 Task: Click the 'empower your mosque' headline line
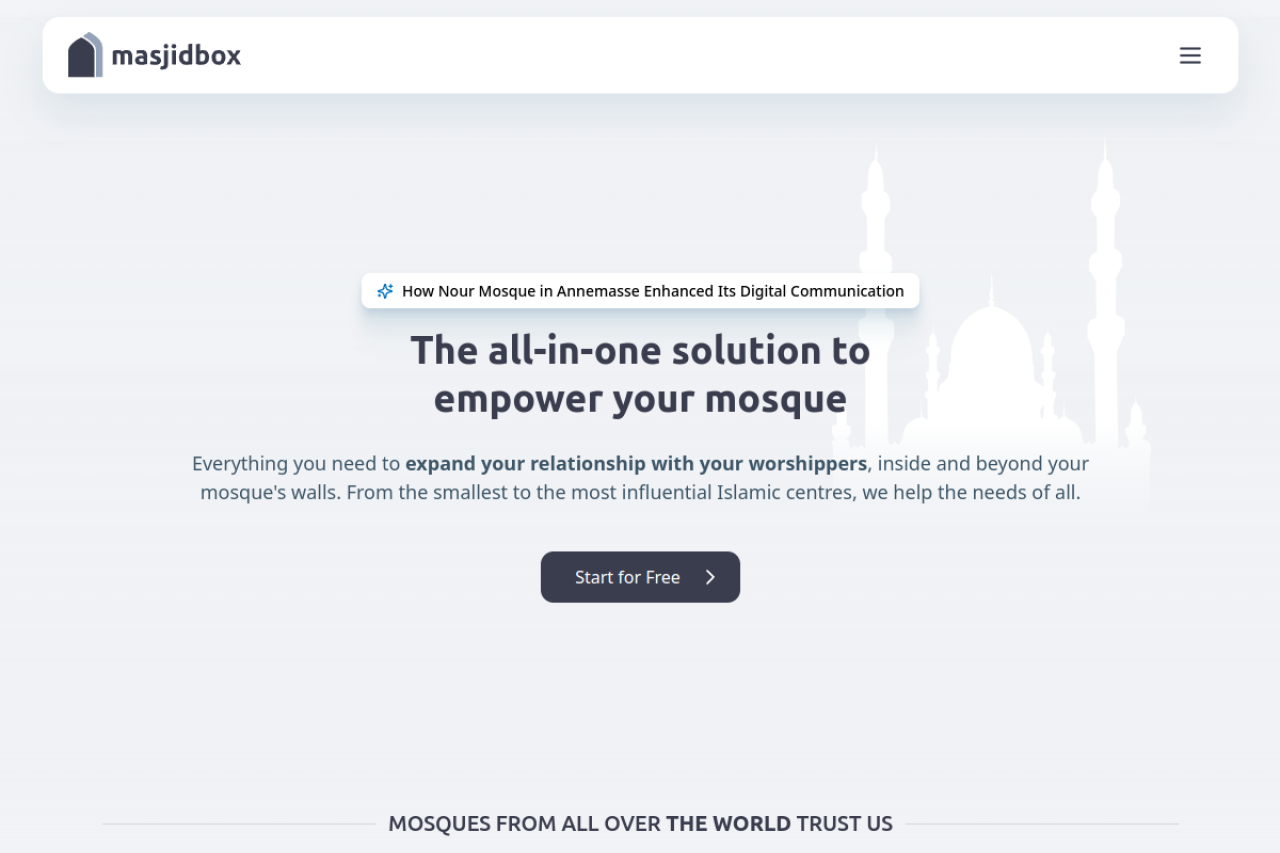coord(640,399)
